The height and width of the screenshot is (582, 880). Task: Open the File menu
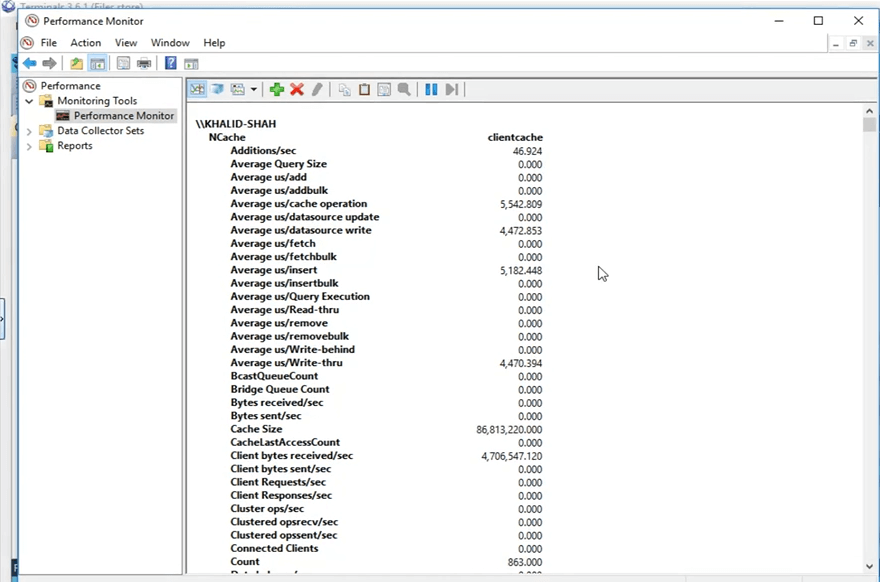tap(49, 43)
